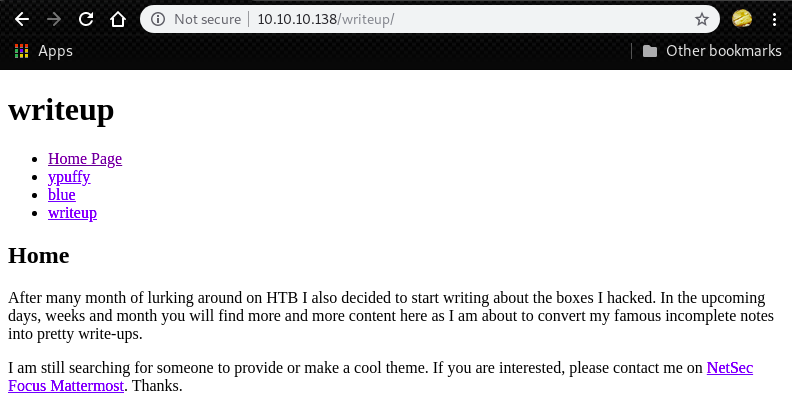Image resolution: width=792 pixels, height=405 pixels.
Task: Open the ypuffy write-up link
Action: tap(69, 177)
